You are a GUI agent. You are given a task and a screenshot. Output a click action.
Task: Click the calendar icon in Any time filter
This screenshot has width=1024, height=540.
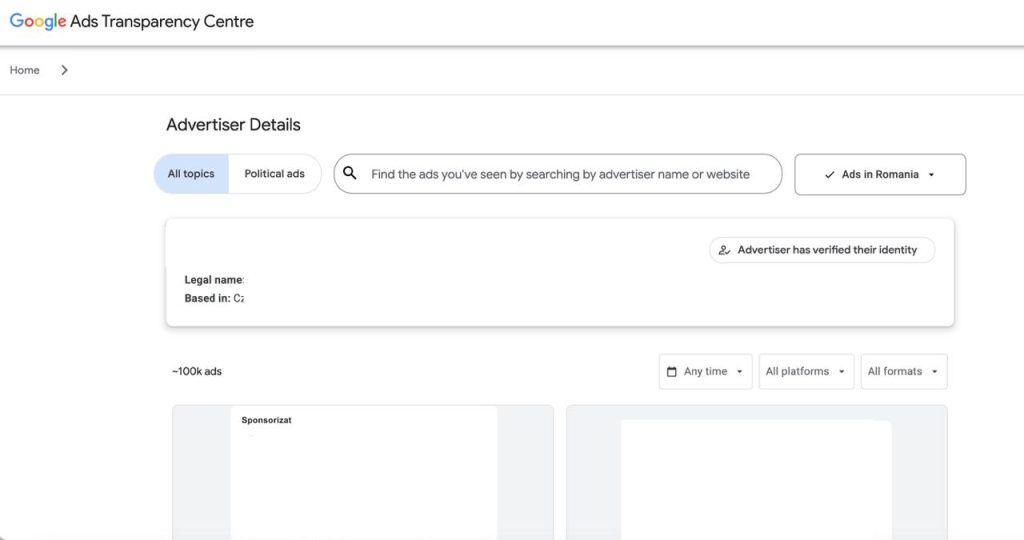[671, 372]
